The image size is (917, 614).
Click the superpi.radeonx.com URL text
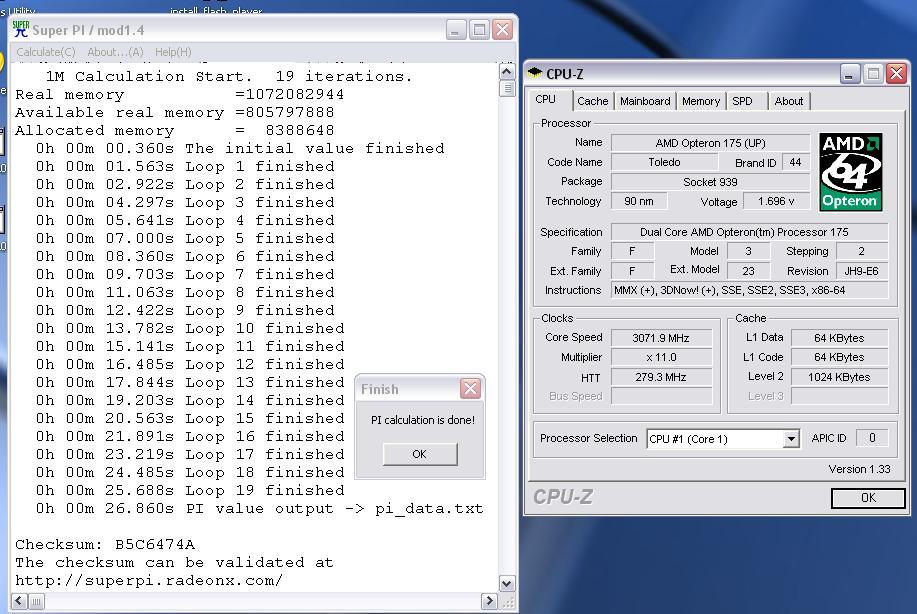(x=149, y=581)
